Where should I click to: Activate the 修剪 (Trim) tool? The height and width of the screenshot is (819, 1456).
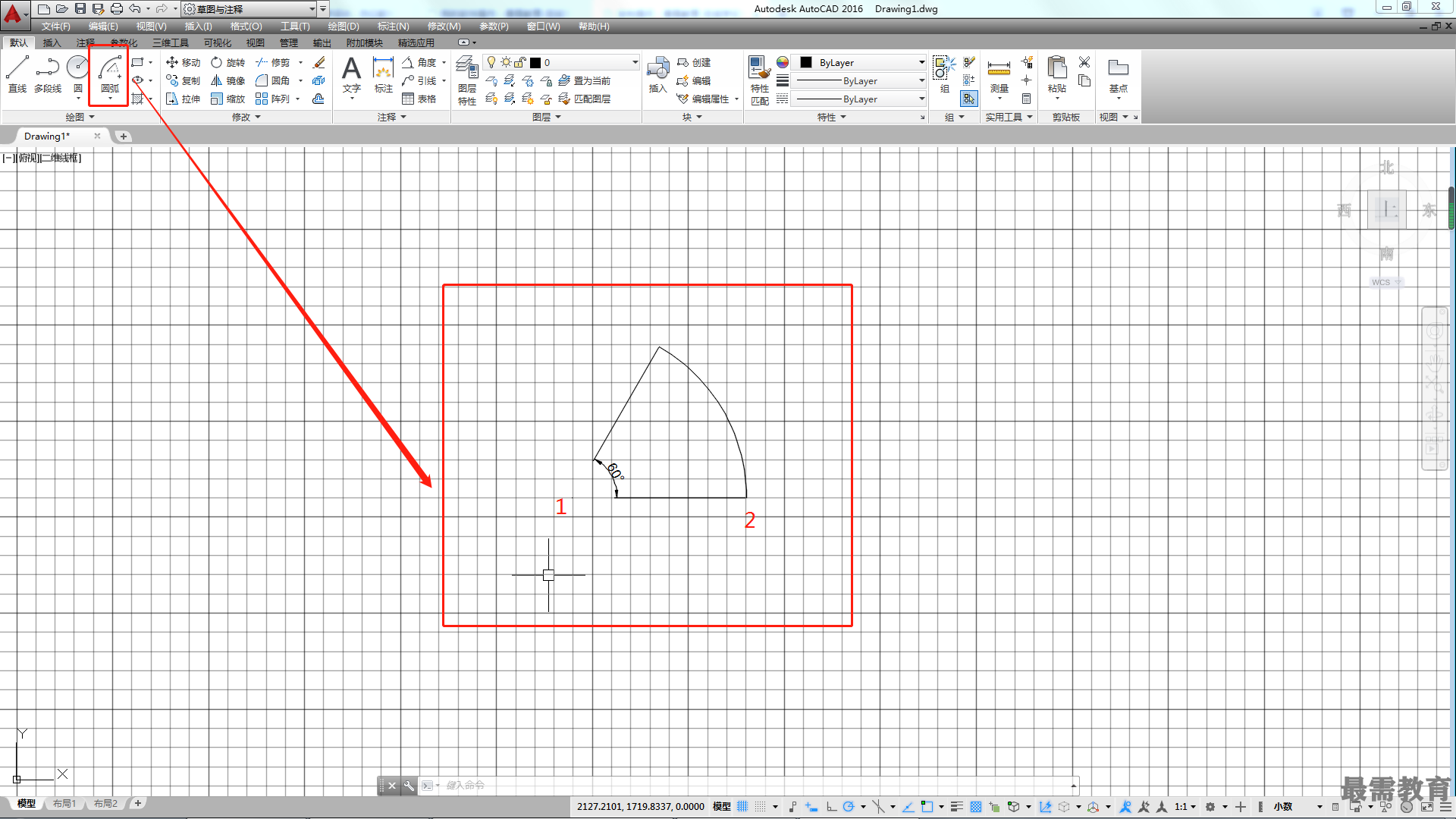coord(273,62)
